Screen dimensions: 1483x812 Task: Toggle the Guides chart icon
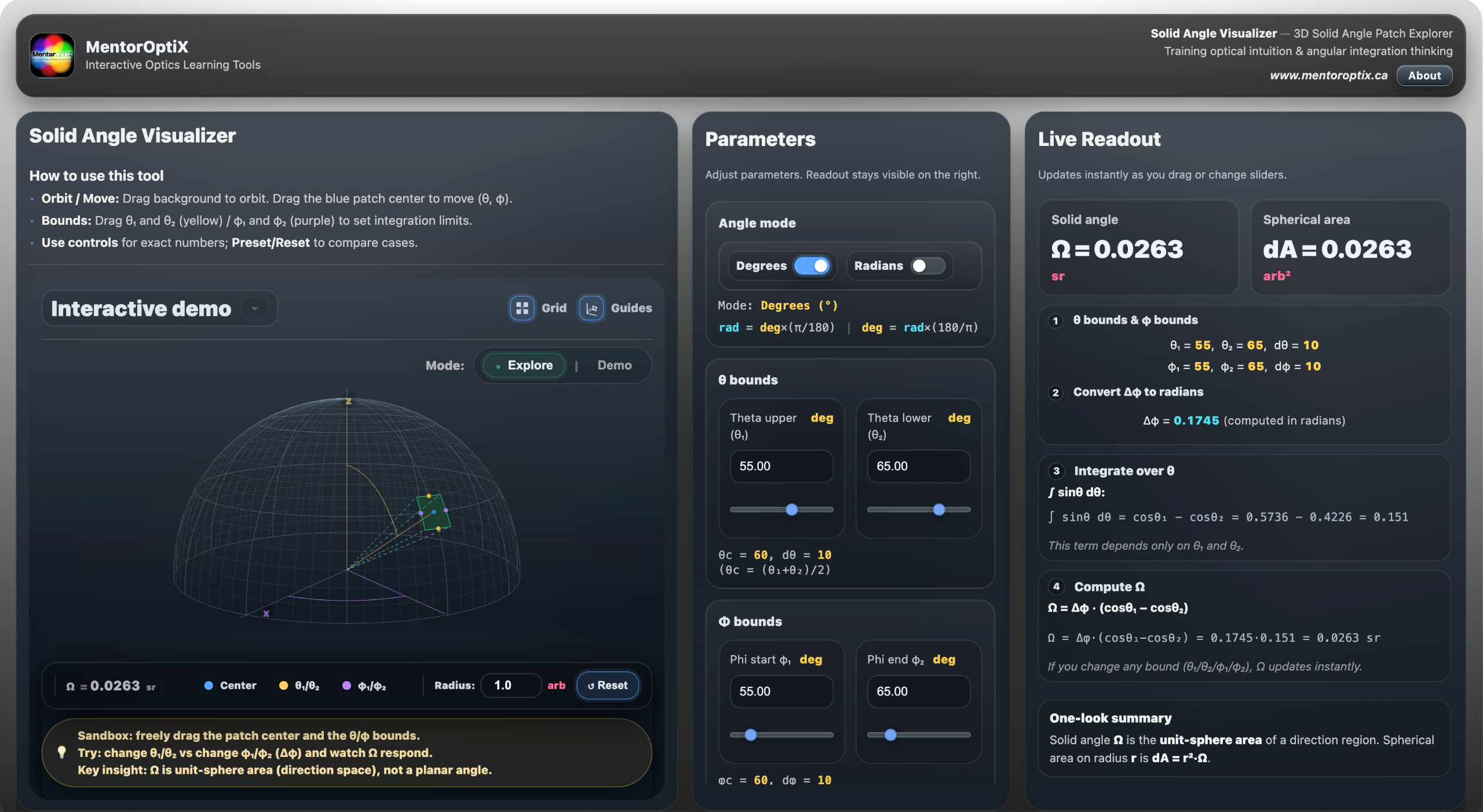click(591, 308)
